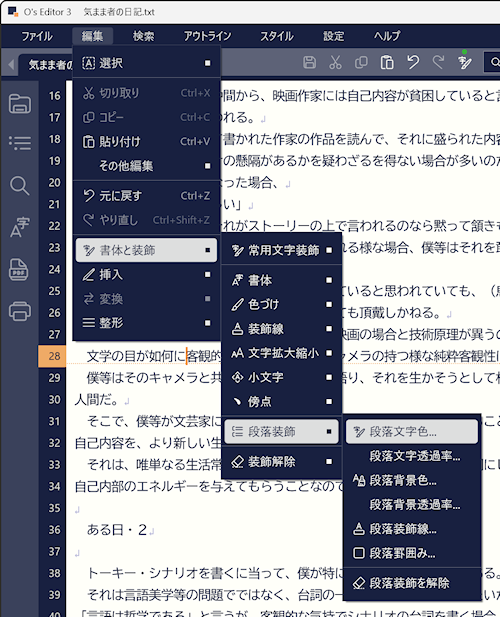The width and height of the screenshot is (500, 617).
Task: Click the sidebar search magnifier icon
Action: (x=20, y=185)
